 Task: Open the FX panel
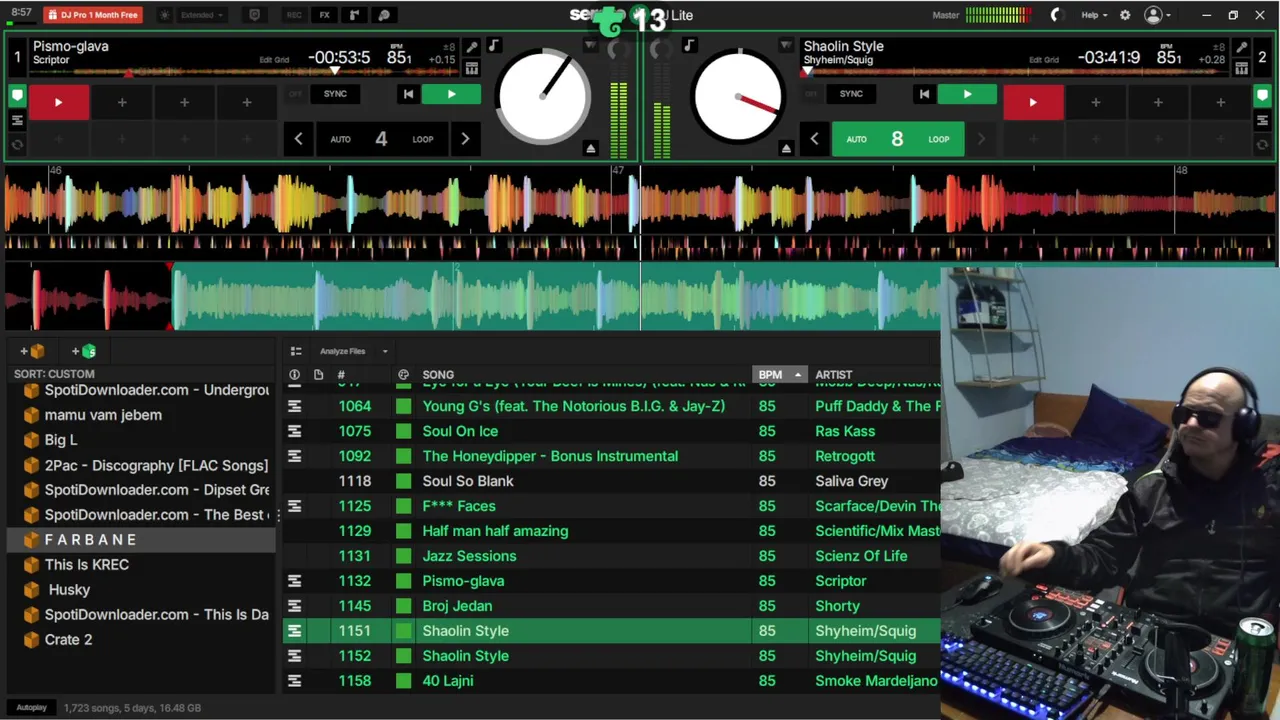point(324,15)
